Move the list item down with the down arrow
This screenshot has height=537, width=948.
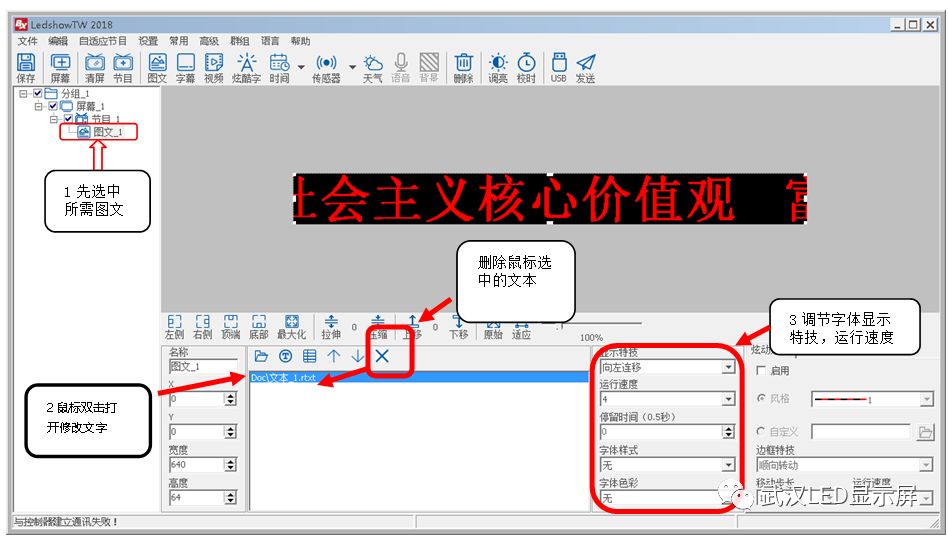tap(358, 356)
